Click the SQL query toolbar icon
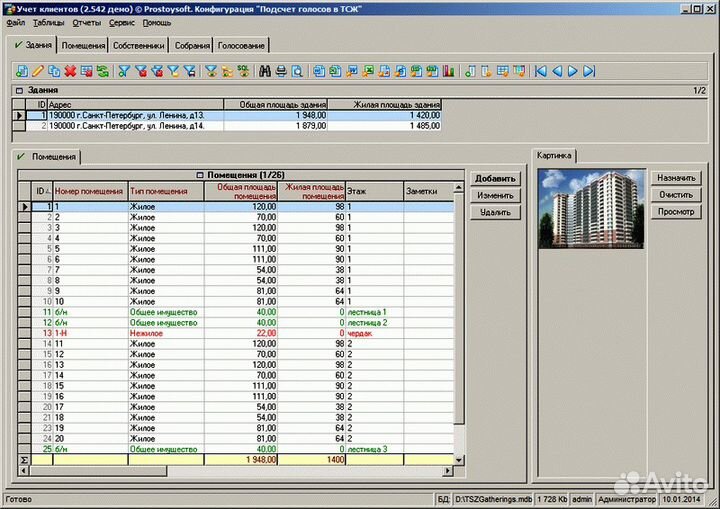This screenshot has height=509, width=720. coord(242,71)
